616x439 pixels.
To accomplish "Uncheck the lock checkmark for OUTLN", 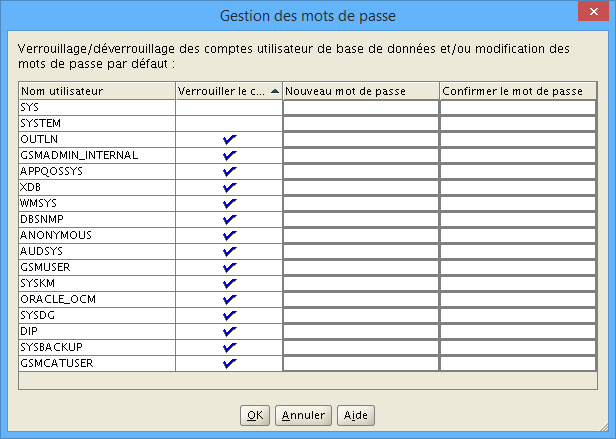I will (x=229, y=140).
